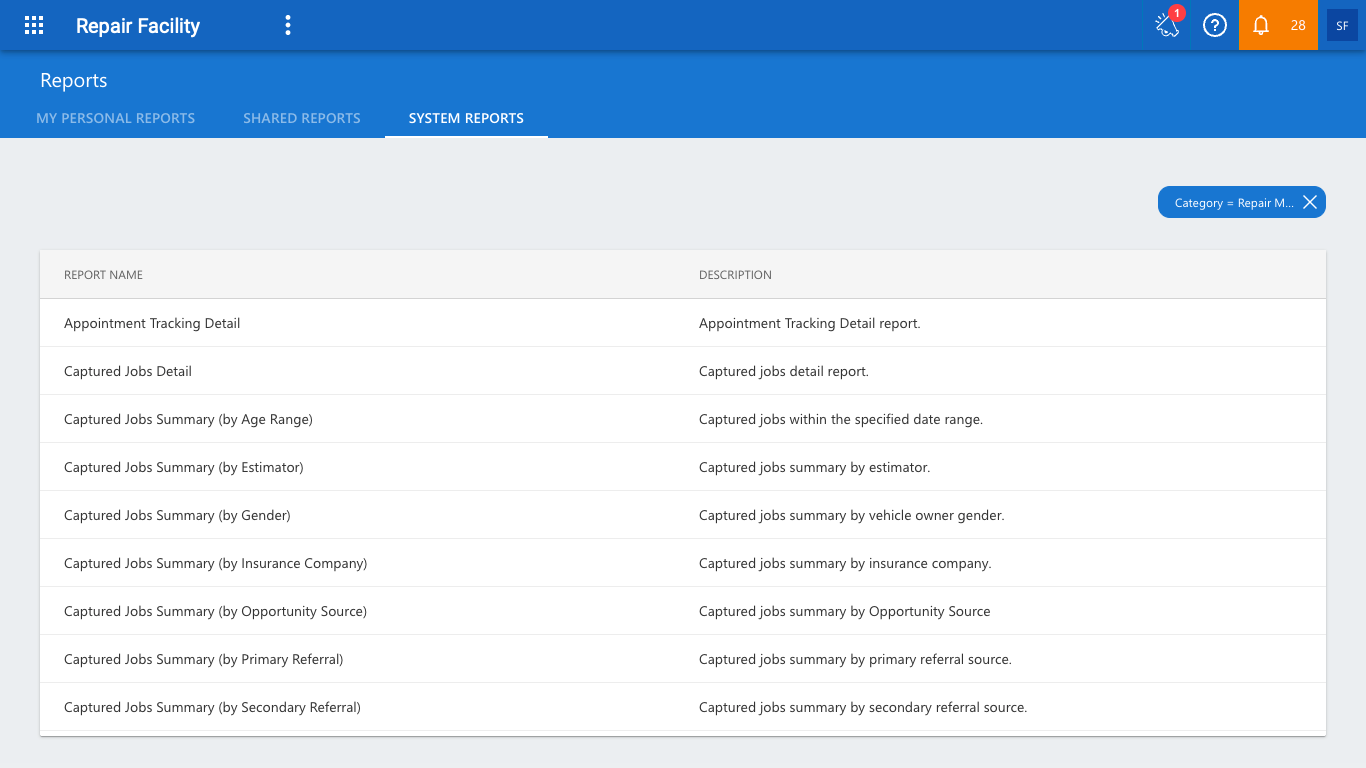Image resolution: width=1366 pixels, height=768 pixels.
Task: Open Captured Jobs Summary (by Estimator)
Action: pyautogui.click(x=184, y=467)
